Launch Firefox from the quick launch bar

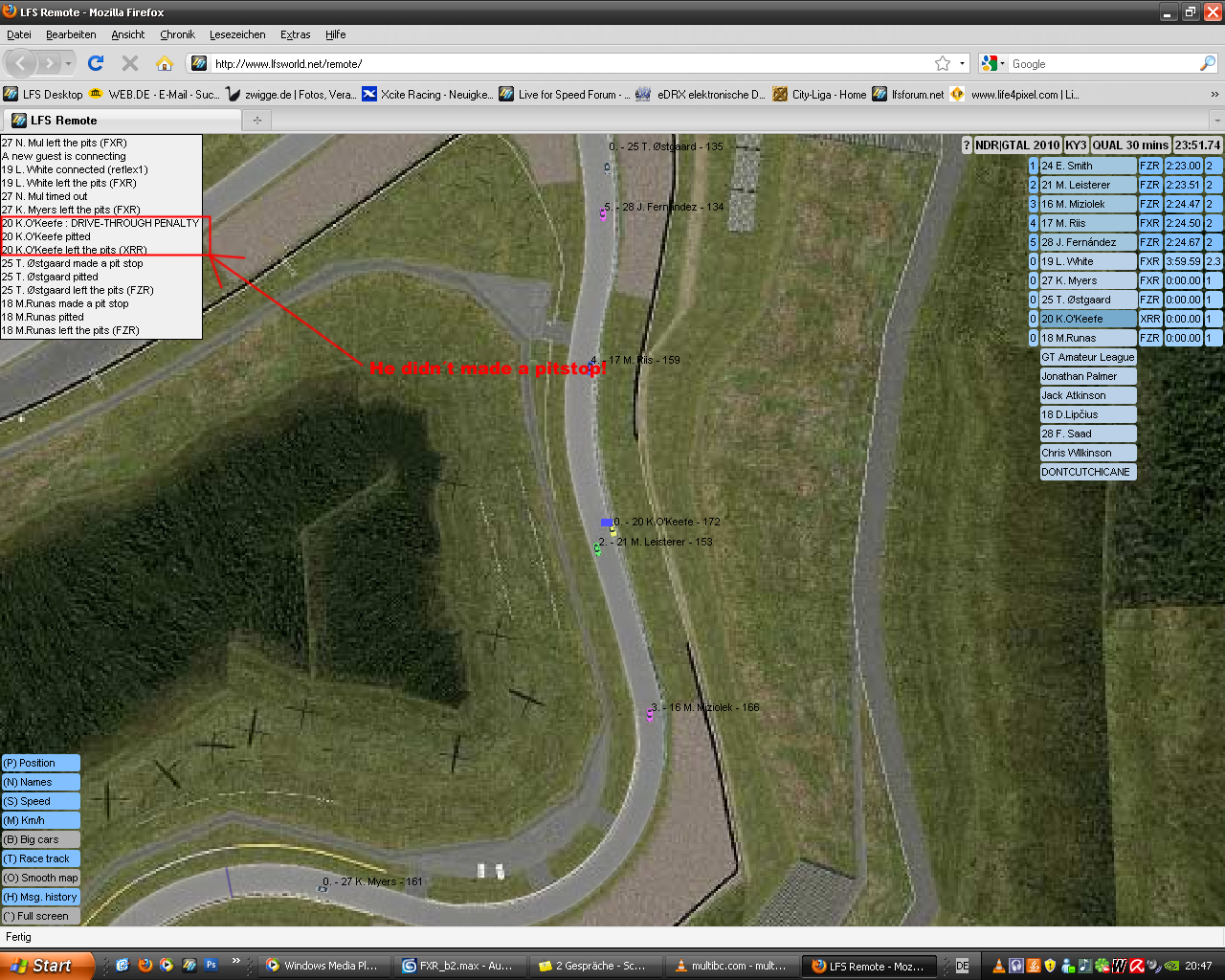click(x=145, y=966)
